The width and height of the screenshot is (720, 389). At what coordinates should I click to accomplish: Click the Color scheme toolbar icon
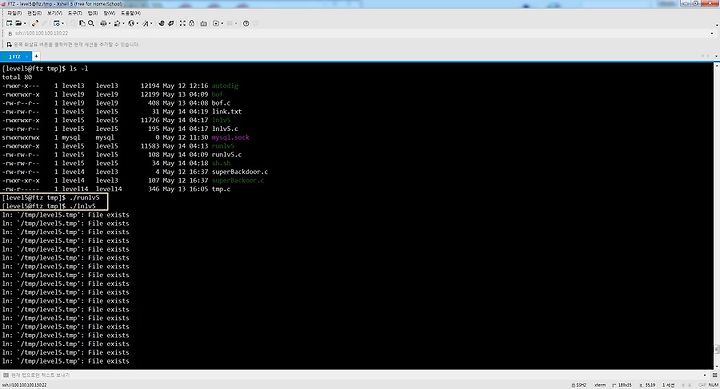117,23
